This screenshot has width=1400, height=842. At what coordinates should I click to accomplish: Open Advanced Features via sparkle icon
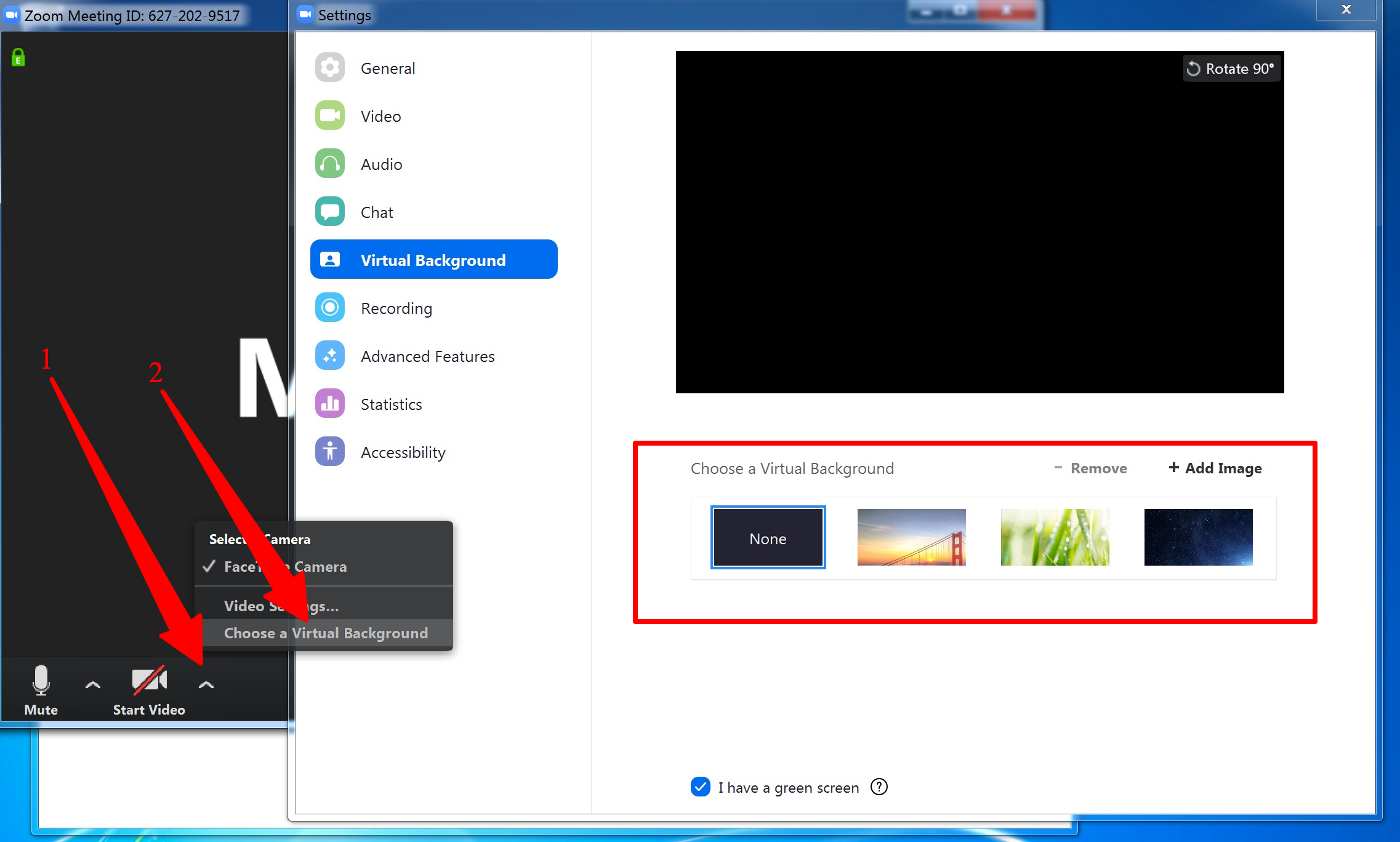click(x=330, y=356)
